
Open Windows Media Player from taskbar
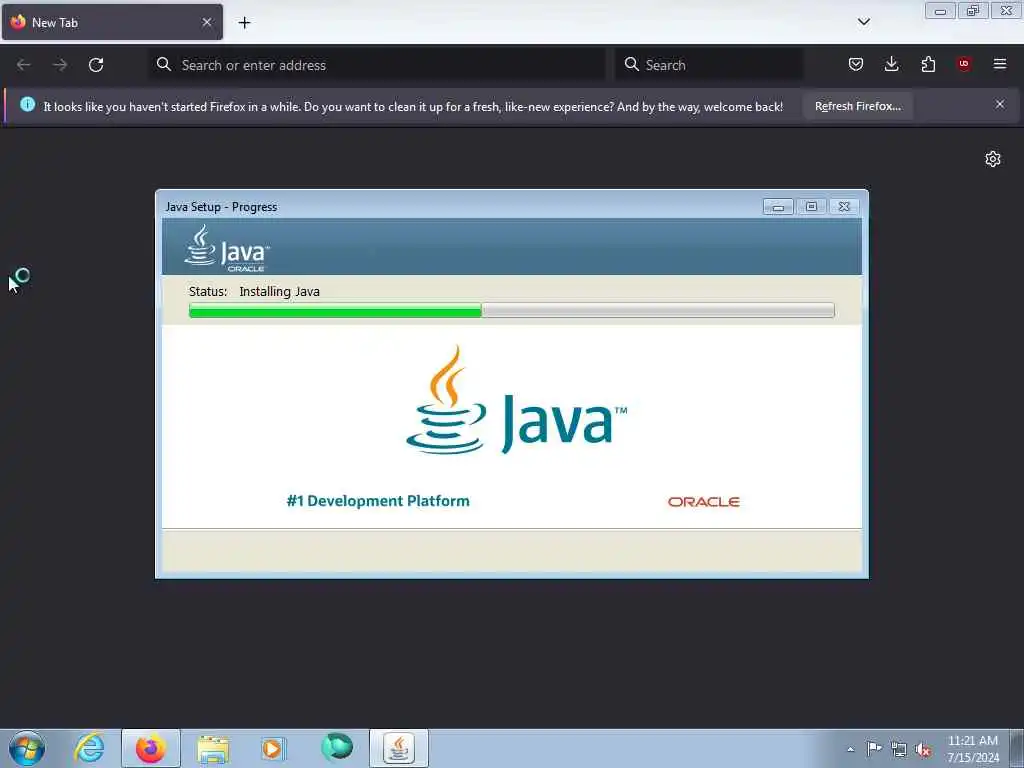tap(273, 748)
